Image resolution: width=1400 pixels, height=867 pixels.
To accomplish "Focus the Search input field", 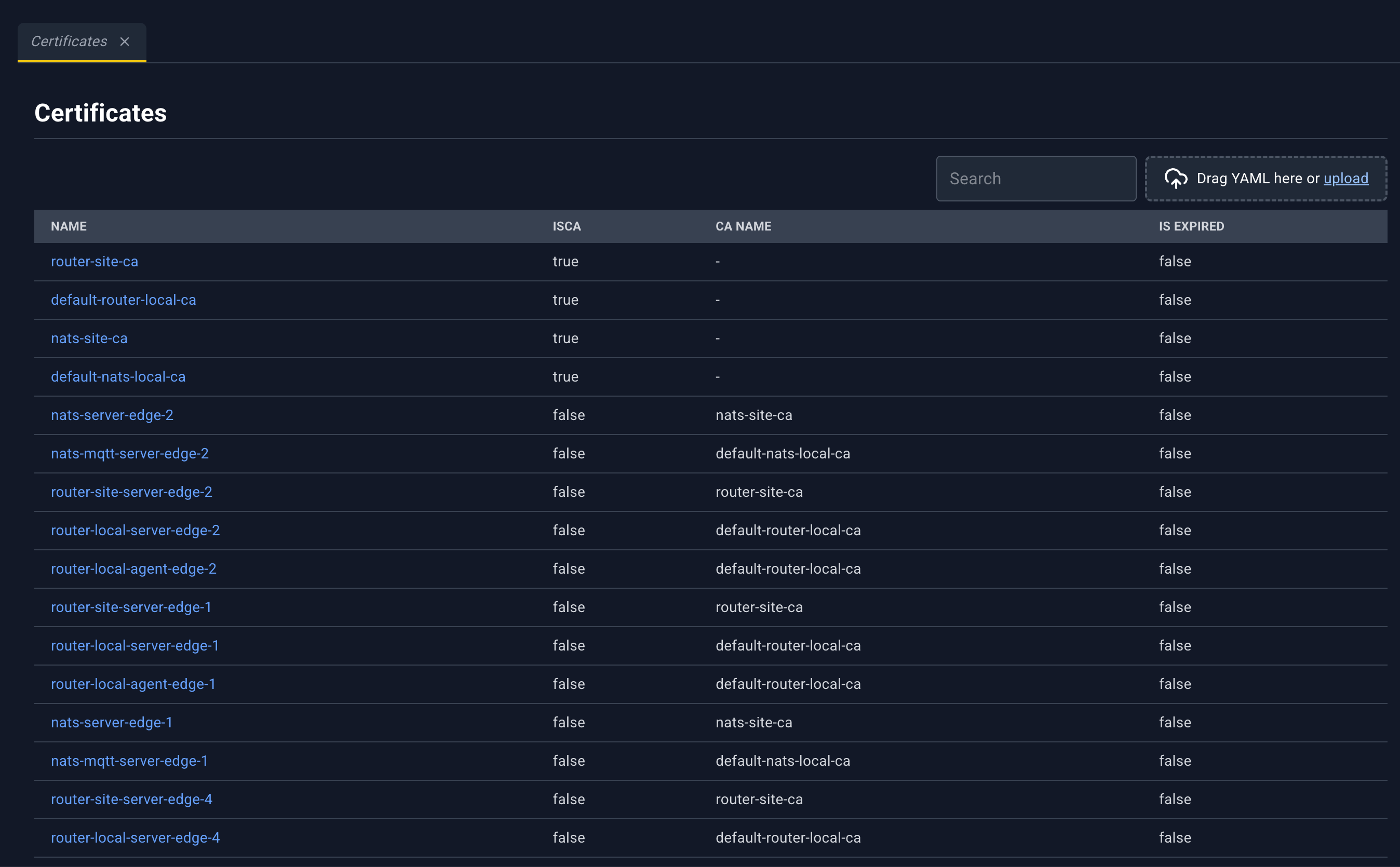I will coord(1036,178).
